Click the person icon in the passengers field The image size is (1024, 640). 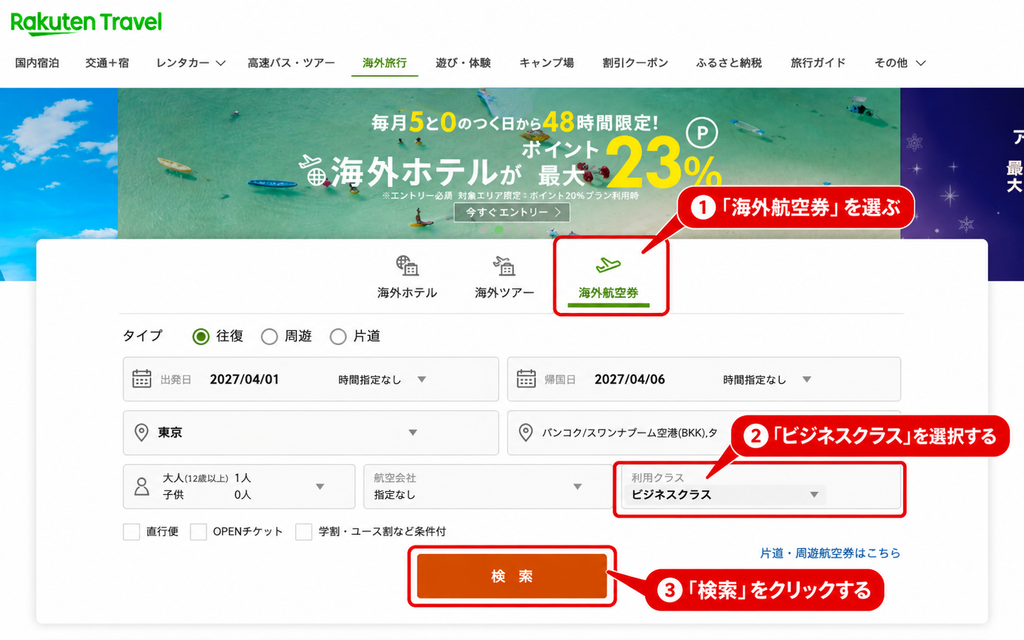[x=142, y=487]
